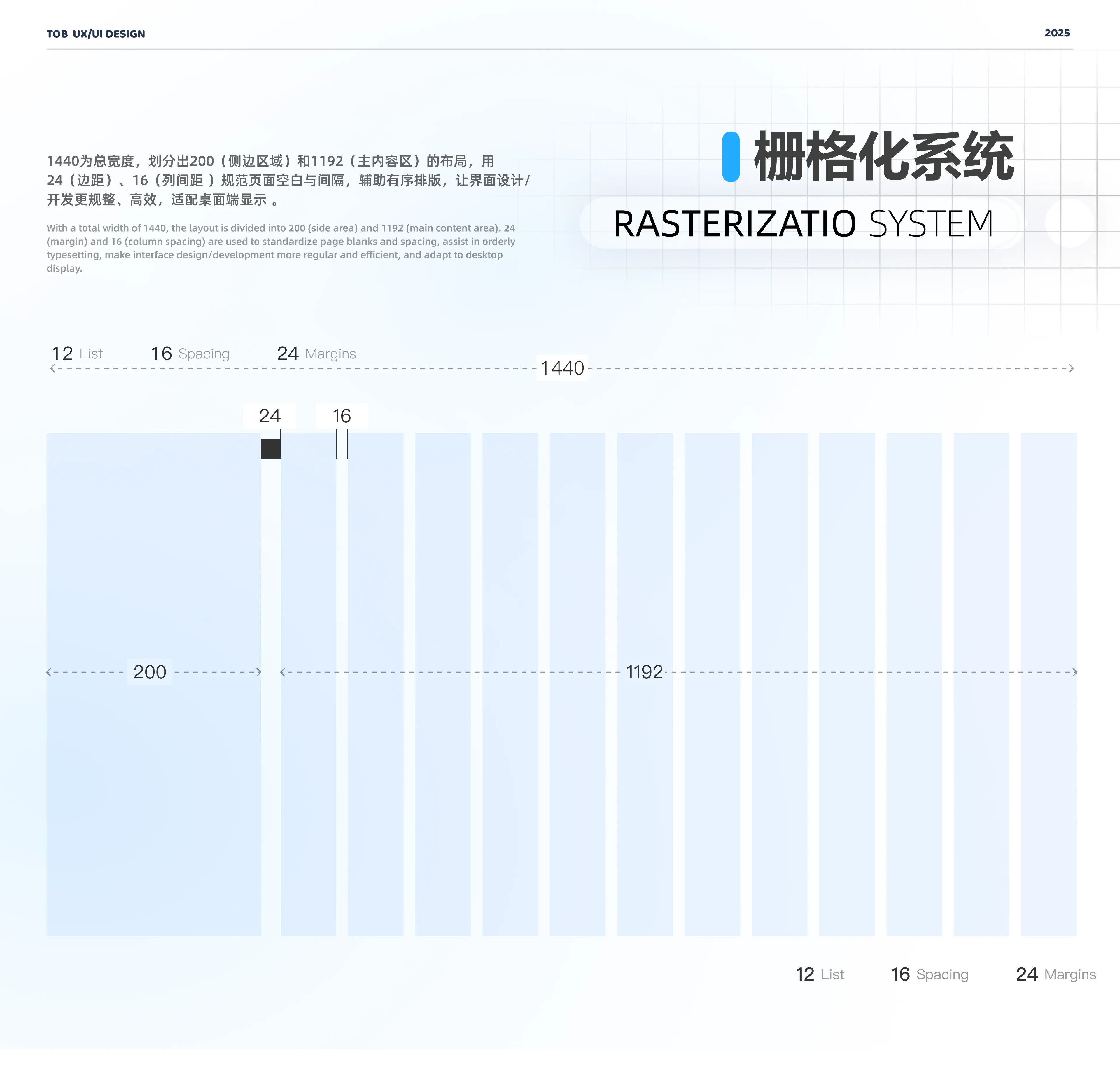Select the 1440 total width label
Viewport: 1120px width, 1081px height.
[x=562, y=368]
